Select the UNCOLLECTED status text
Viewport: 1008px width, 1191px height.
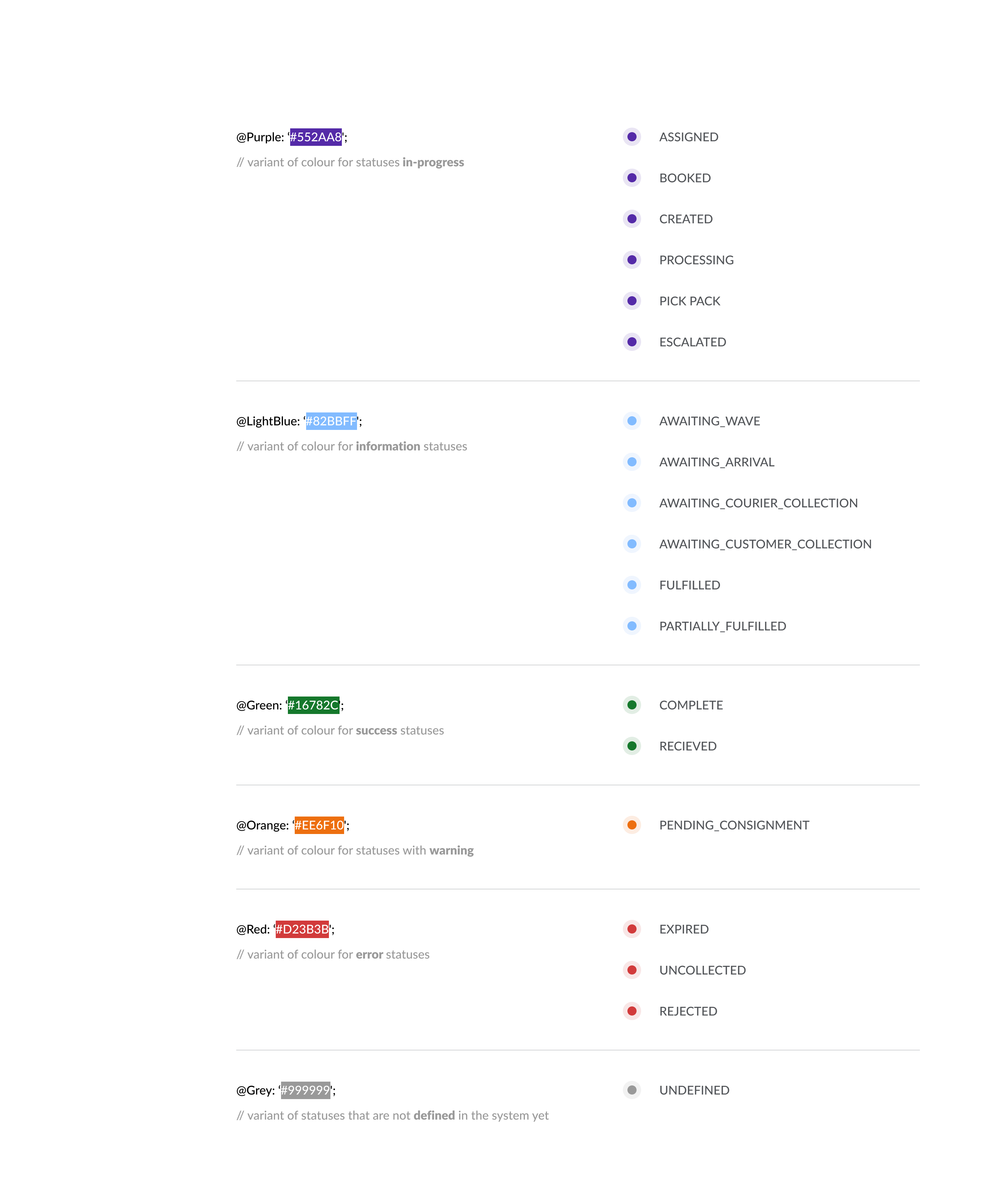(x=702, y=970)
